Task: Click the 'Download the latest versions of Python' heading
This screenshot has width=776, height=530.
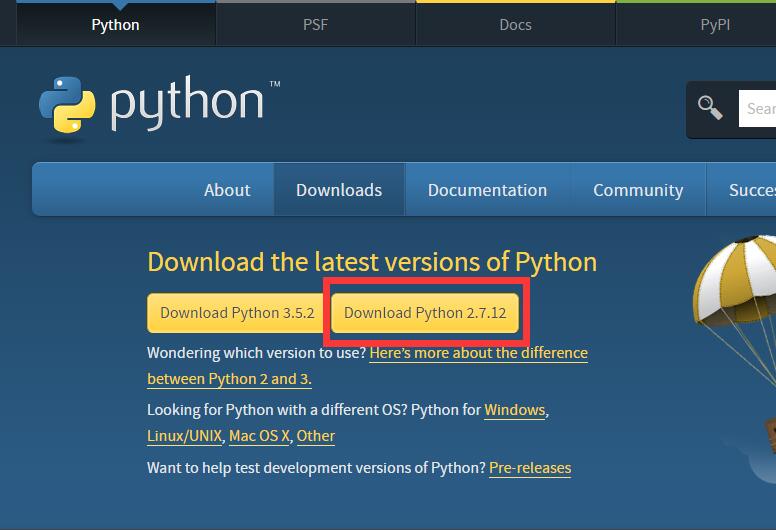Action: (372, 262)
